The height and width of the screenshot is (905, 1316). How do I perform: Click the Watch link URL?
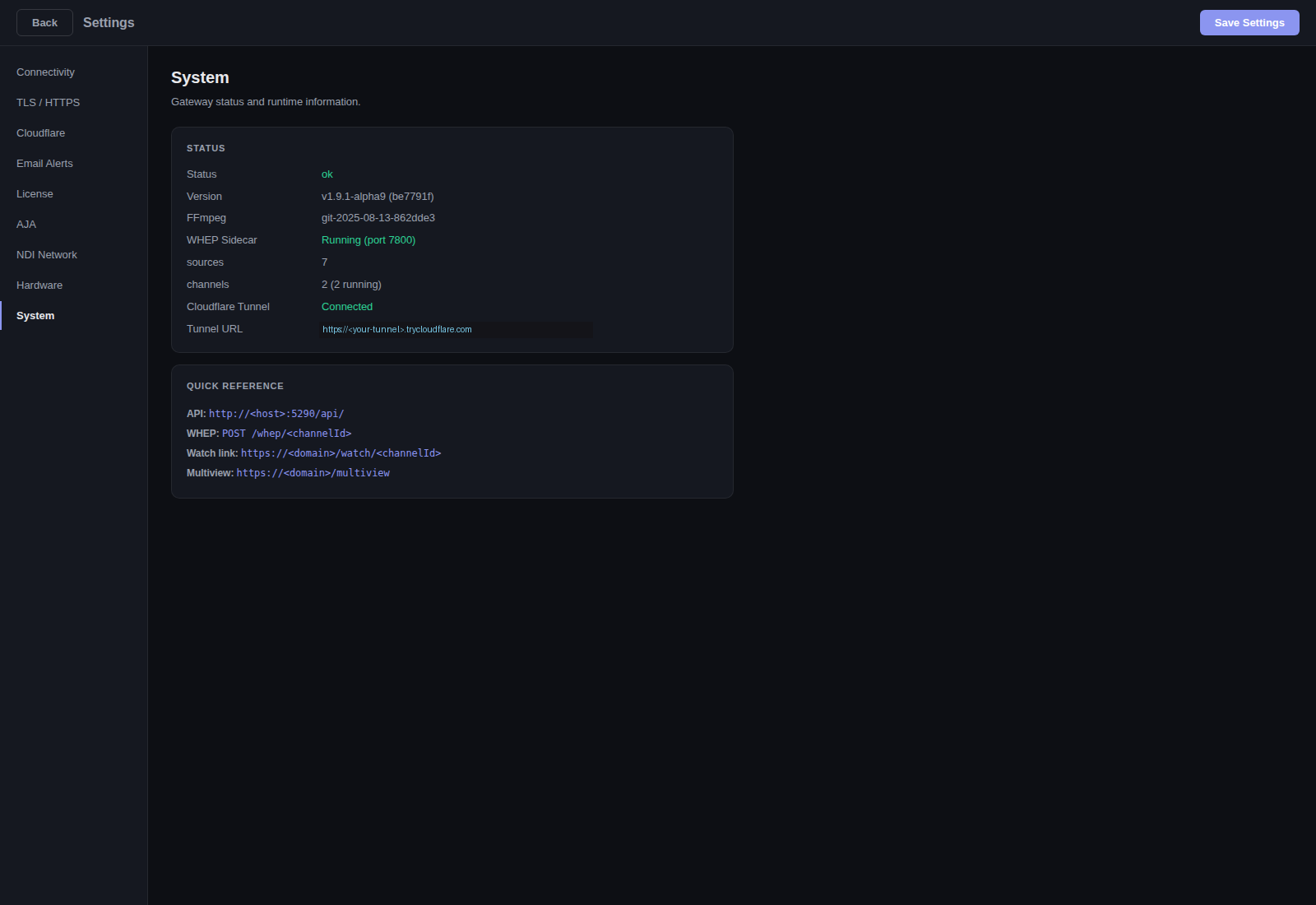pyautogui.click(x=341, y=453)
